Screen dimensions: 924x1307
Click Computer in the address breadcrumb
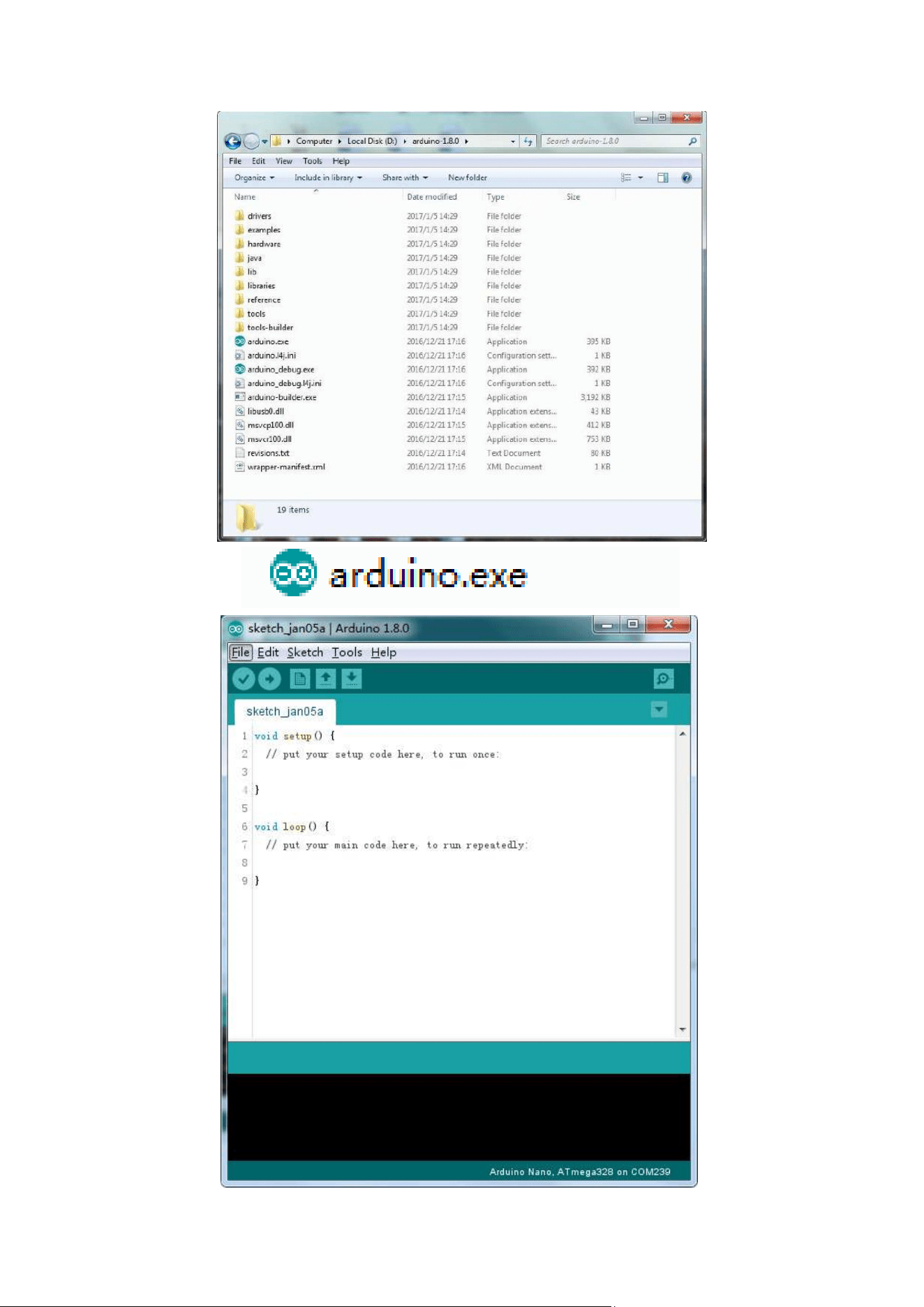tap(314, 141)
